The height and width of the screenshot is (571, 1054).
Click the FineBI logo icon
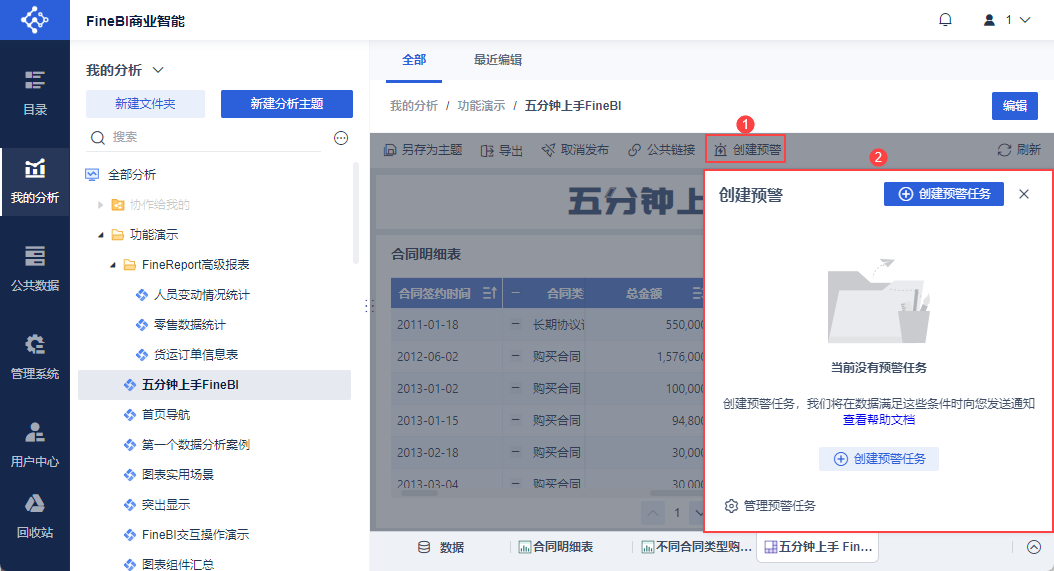click(34, 20)
